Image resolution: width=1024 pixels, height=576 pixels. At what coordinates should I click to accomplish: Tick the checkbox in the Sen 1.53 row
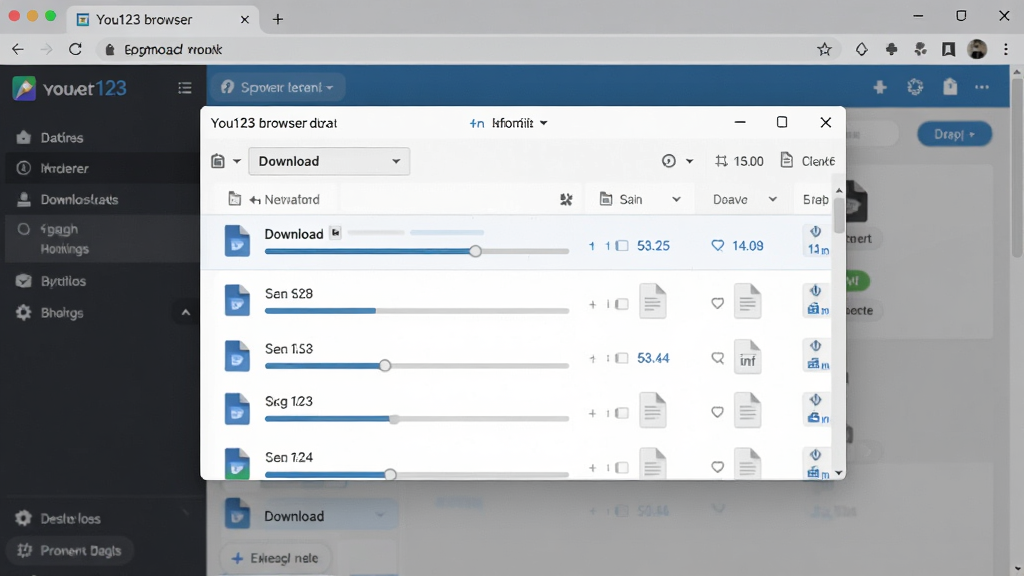(x=622, y=358)
